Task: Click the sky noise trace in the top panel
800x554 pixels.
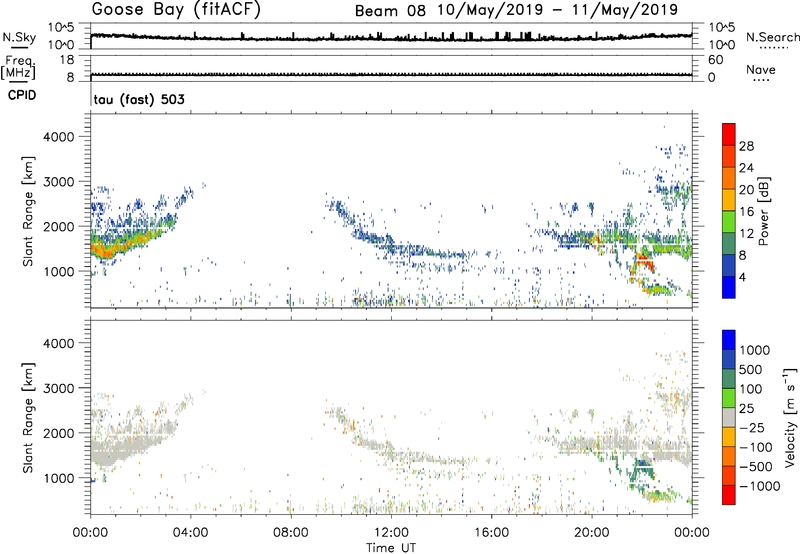Action: coord(391,38)
